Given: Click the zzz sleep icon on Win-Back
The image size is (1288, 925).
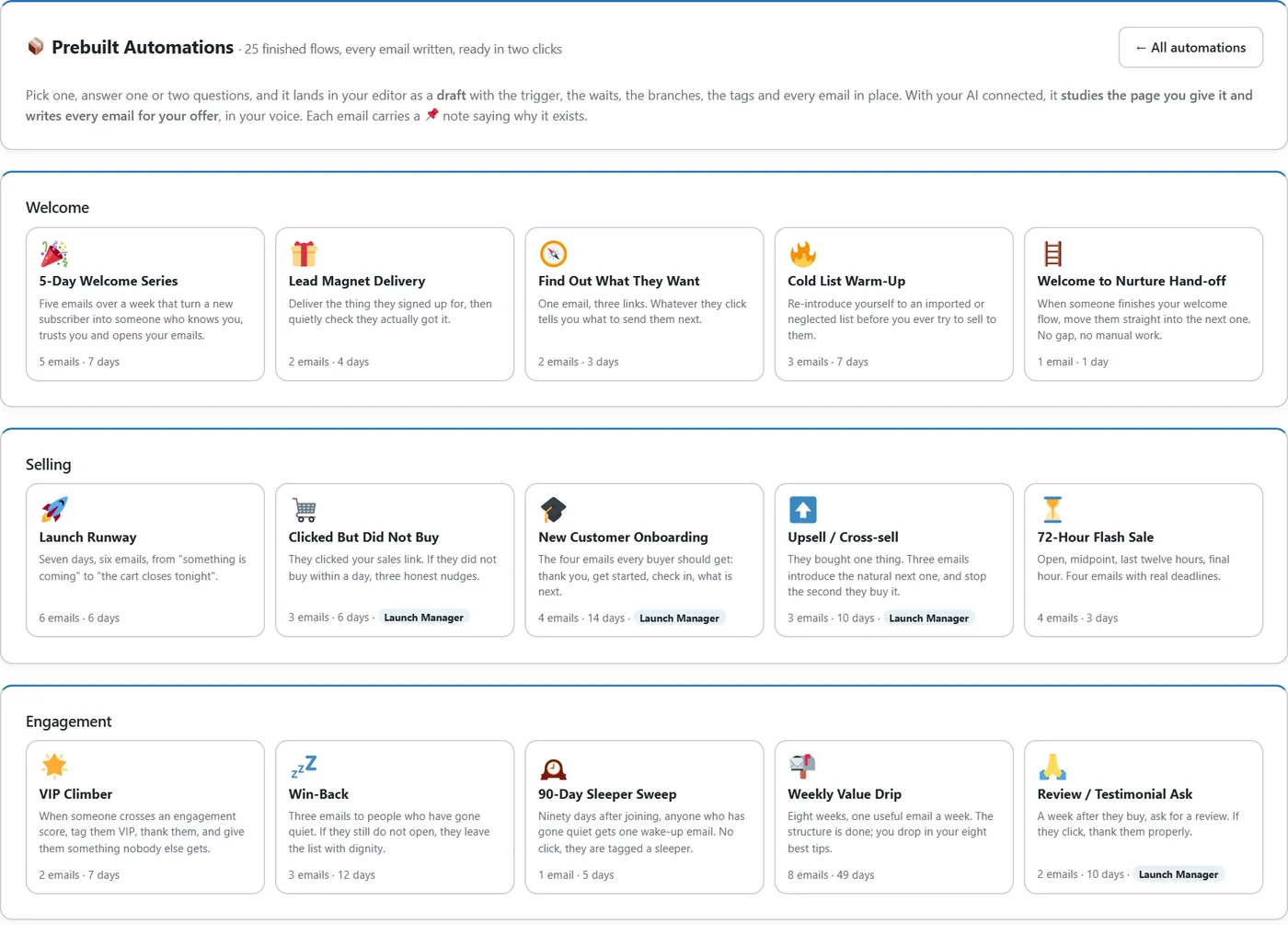Looking at the screenshot, I should (304, 766).
